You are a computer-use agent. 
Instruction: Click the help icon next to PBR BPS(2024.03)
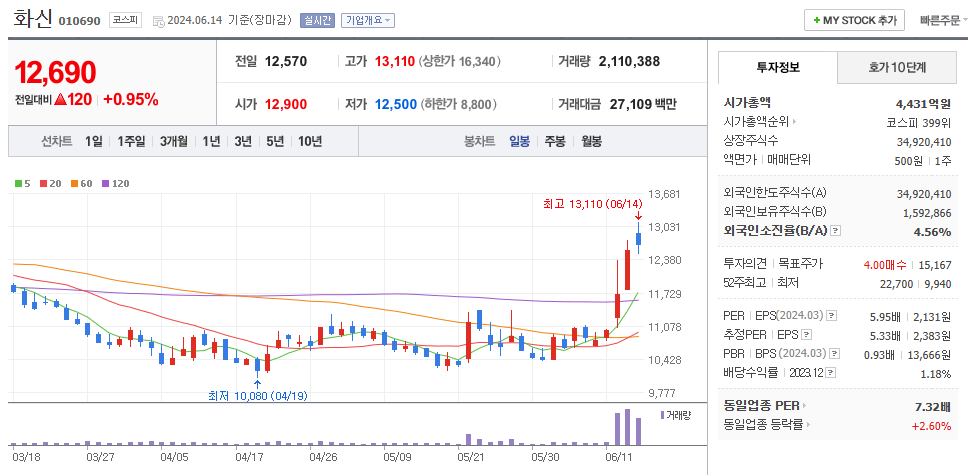click(835, 354)
